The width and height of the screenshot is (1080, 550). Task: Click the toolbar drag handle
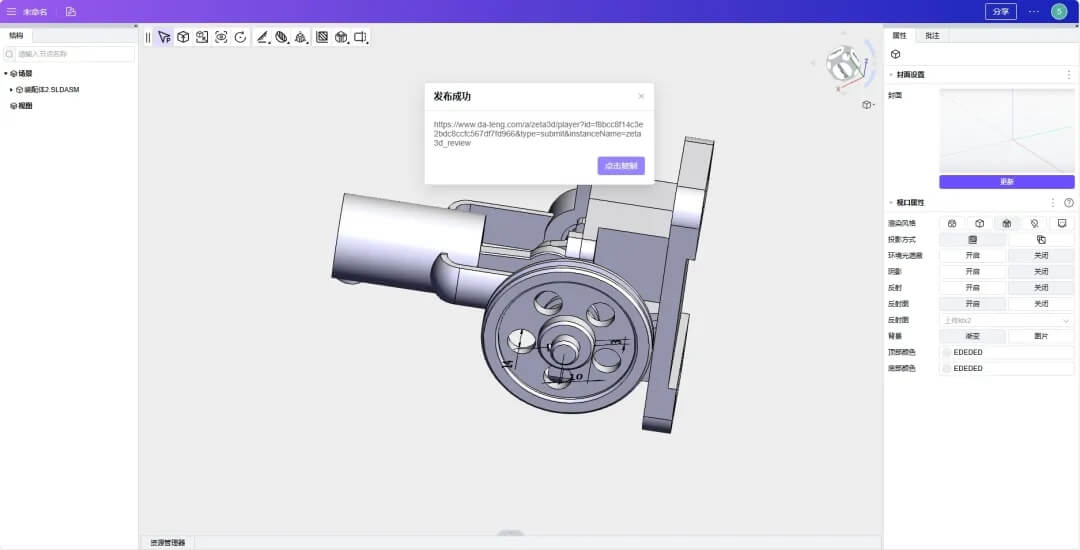tap(147, 37)
